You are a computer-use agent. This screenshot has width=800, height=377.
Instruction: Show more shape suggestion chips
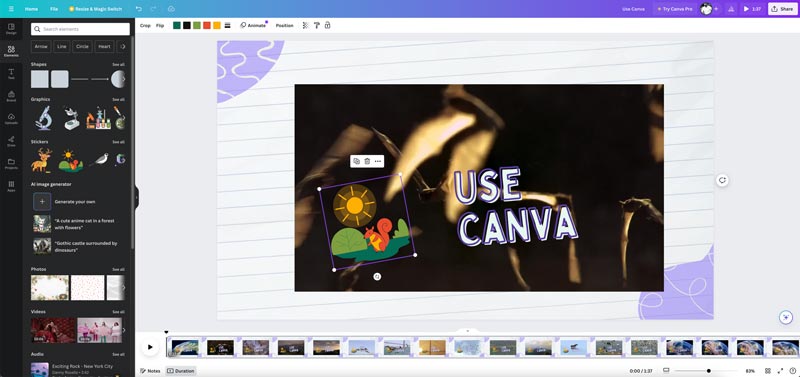[x=122, y=46]
